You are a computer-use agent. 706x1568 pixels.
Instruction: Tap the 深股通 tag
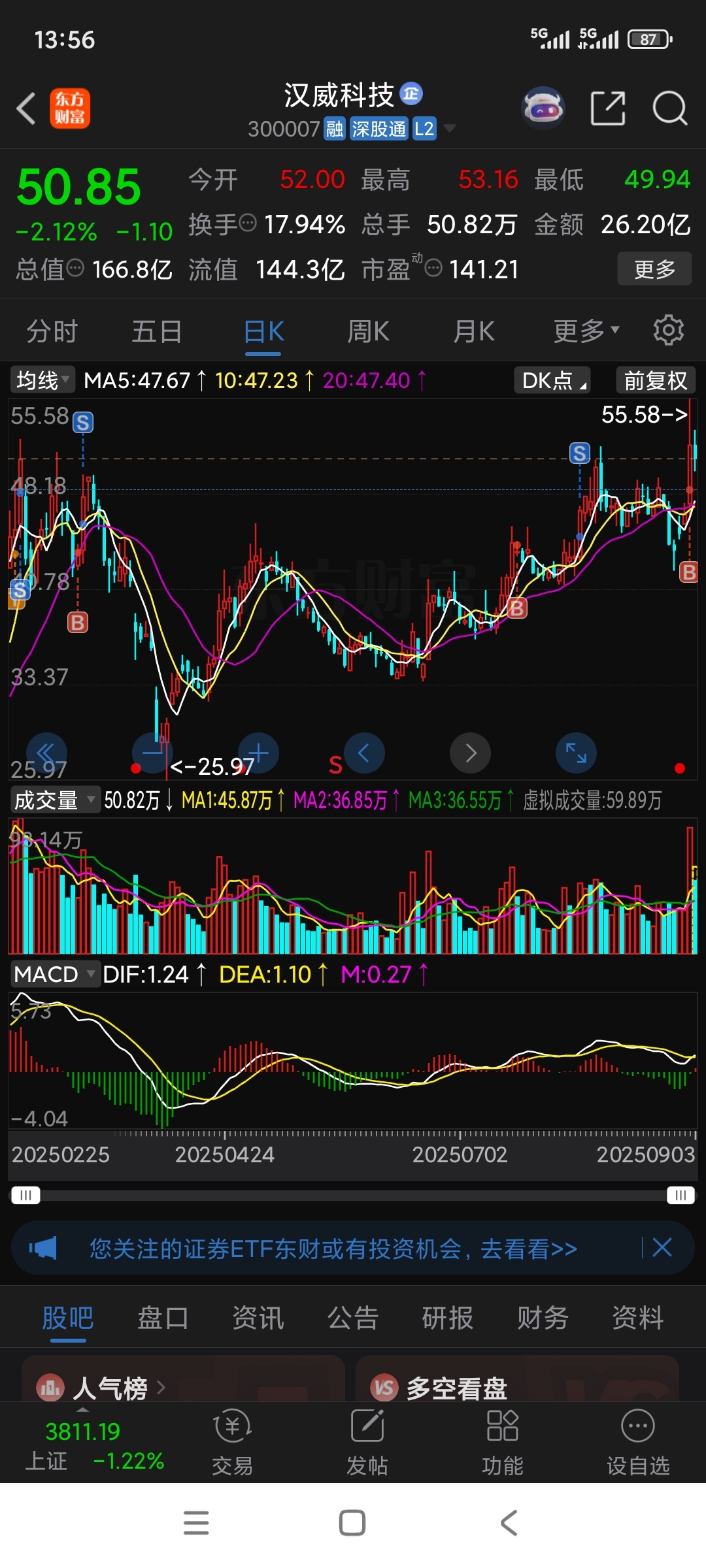pos(379,129)
